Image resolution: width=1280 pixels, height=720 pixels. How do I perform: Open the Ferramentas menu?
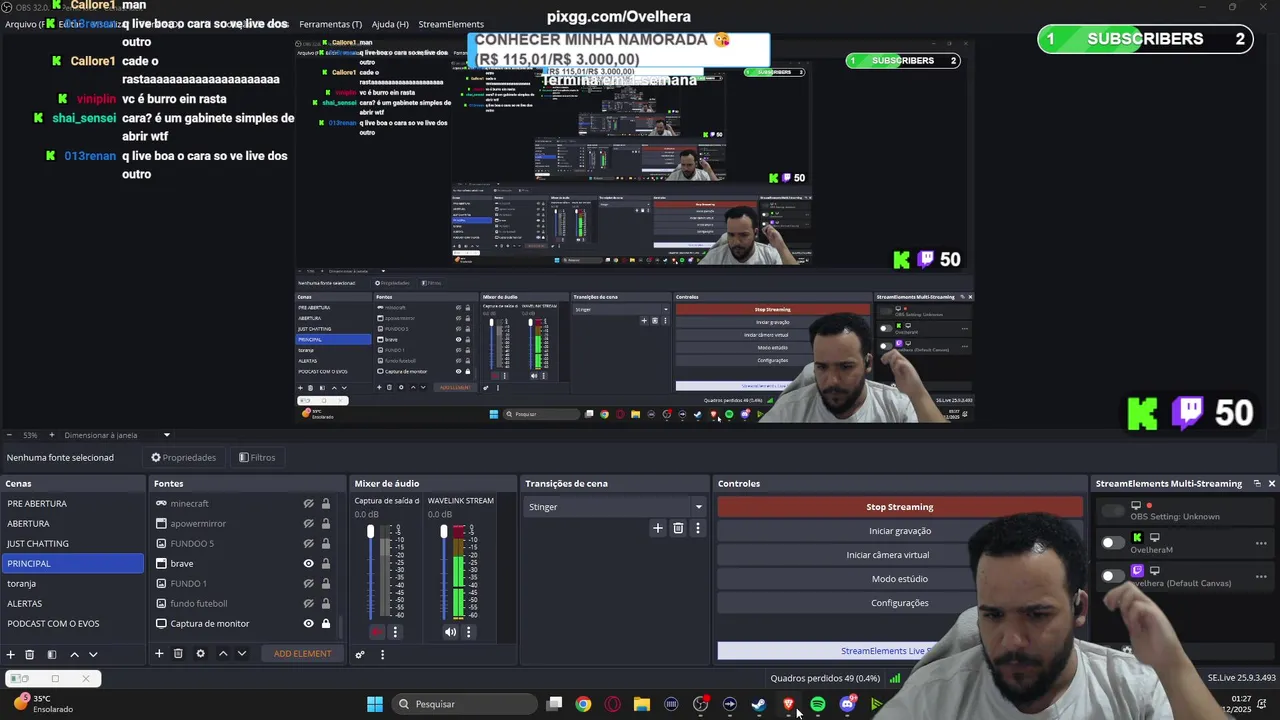(330, 24)
